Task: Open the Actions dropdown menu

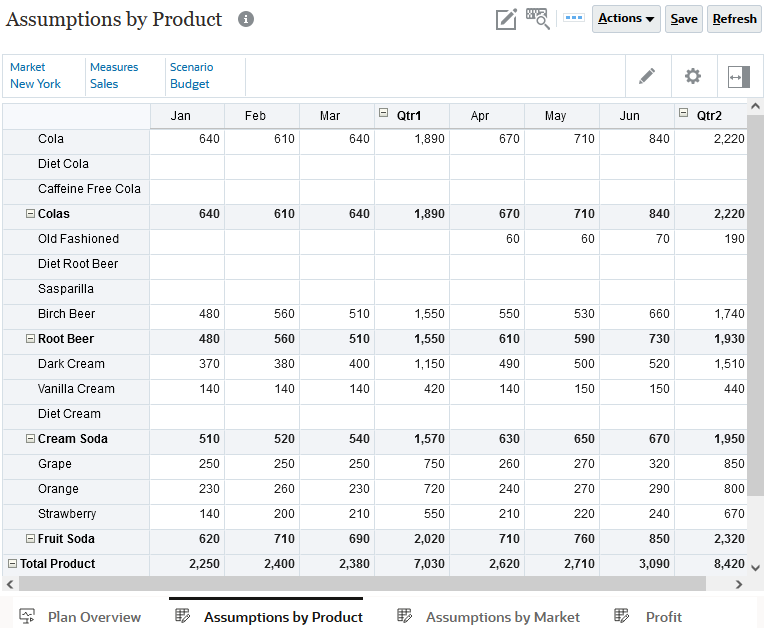Action: point(626,19)
